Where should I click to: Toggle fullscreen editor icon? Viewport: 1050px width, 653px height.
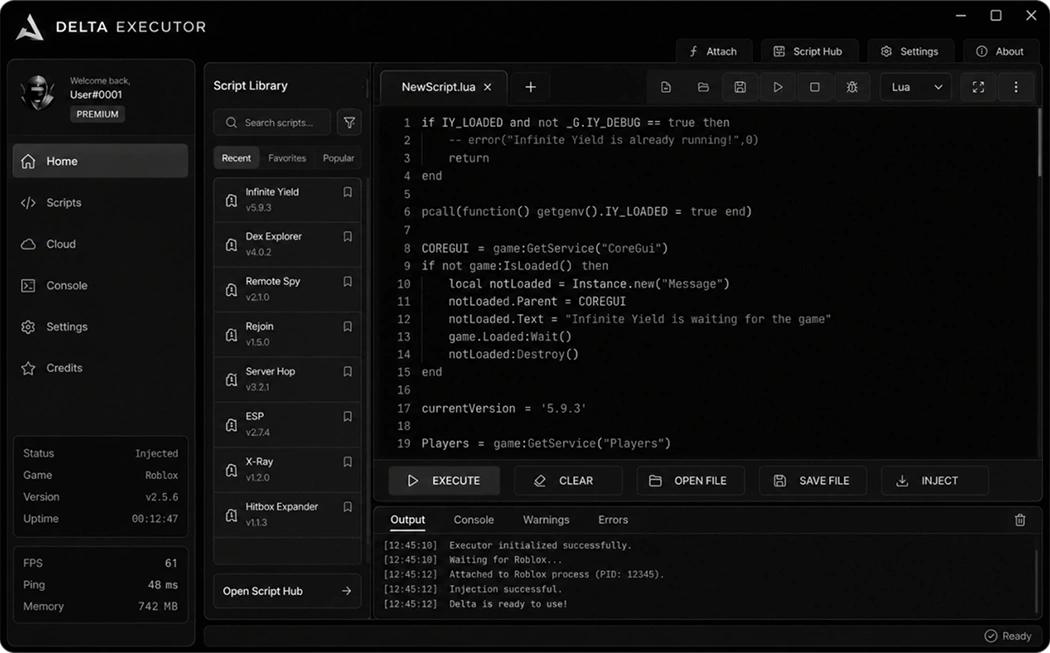978,87
